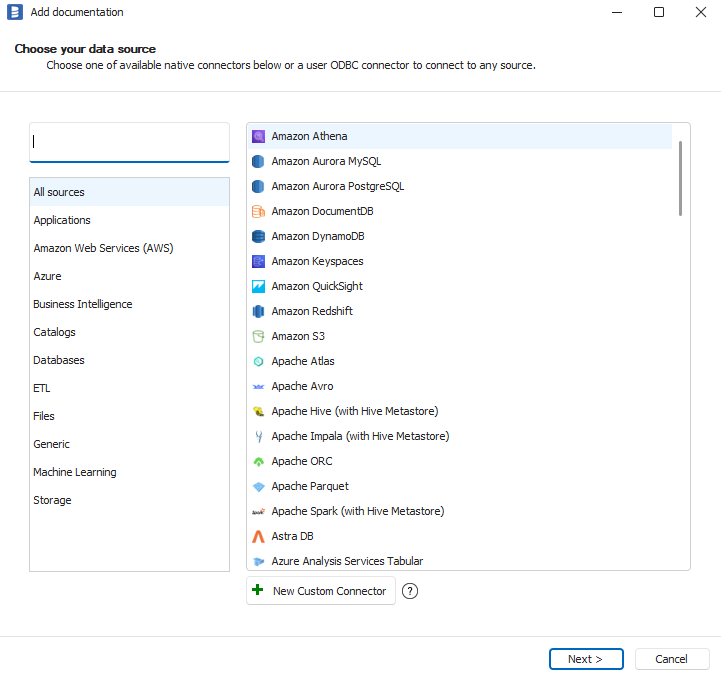Click the Apache Hive icon

[258, 411]
